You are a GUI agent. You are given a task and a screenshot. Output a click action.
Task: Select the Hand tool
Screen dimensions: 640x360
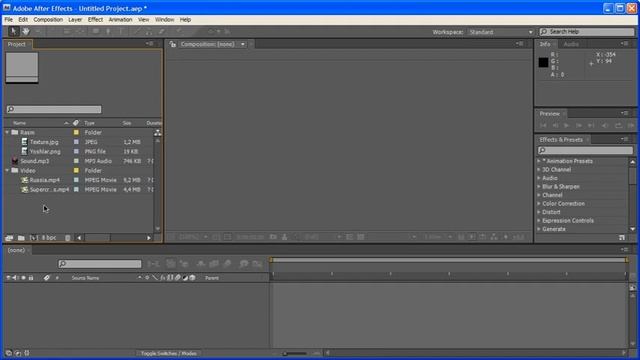pyautogui.click(x=26, y=31)
